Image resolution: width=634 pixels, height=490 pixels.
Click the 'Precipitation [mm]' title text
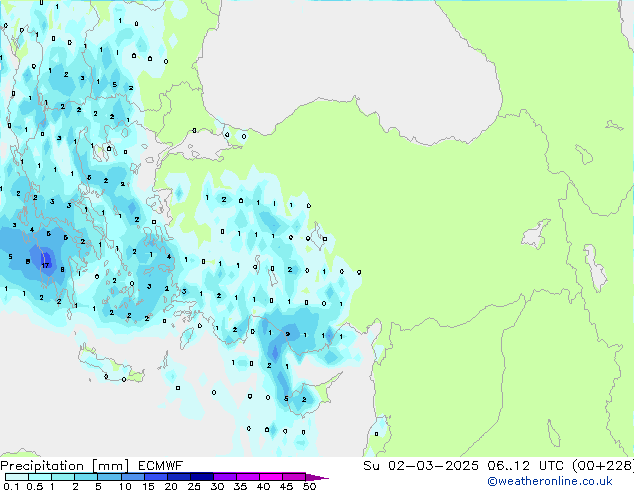(x=65, y=466)
